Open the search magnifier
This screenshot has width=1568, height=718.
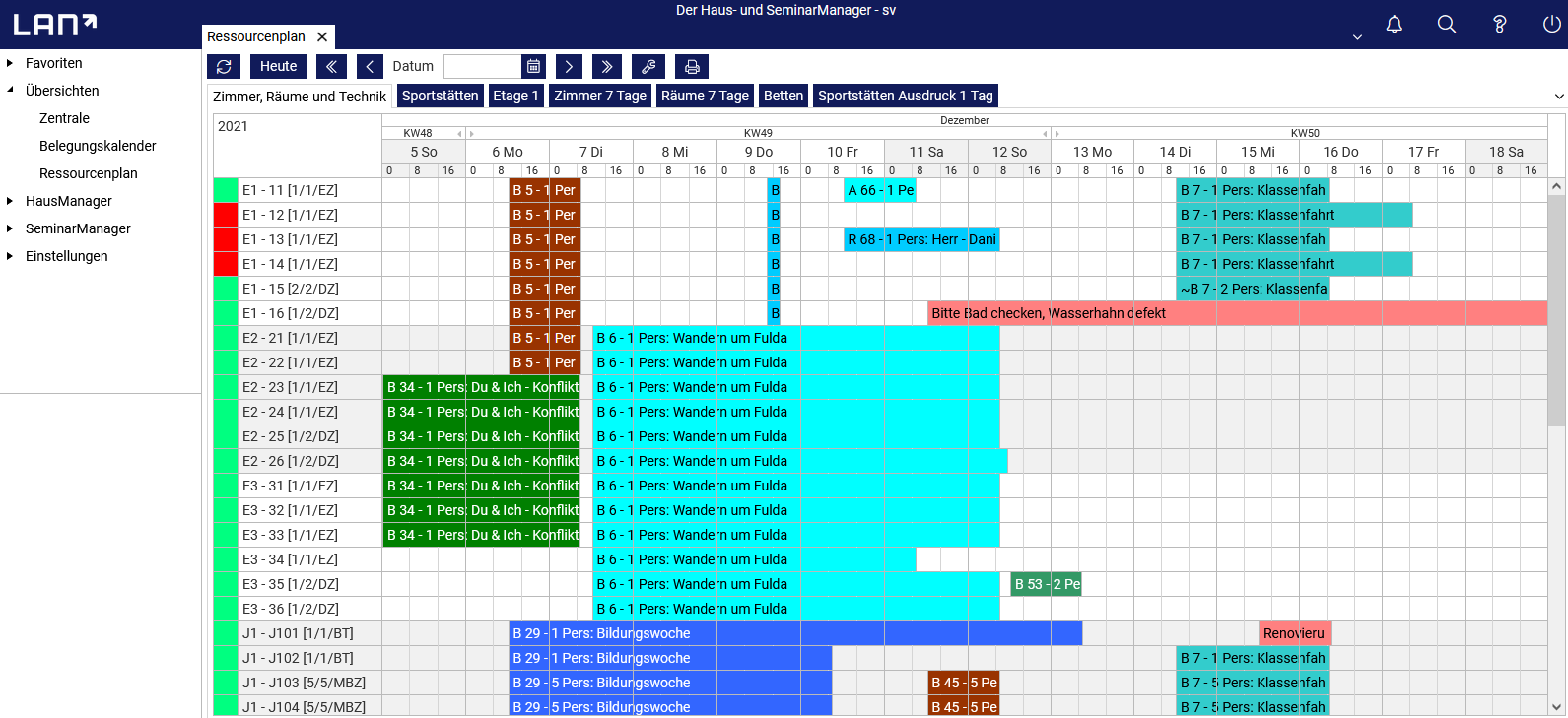1446,25
